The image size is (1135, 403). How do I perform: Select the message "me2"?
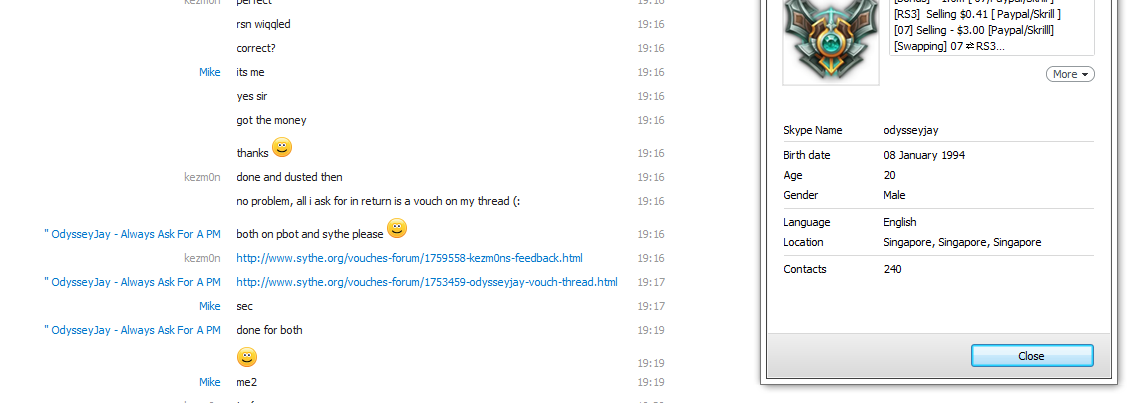(x=247, y=382)
